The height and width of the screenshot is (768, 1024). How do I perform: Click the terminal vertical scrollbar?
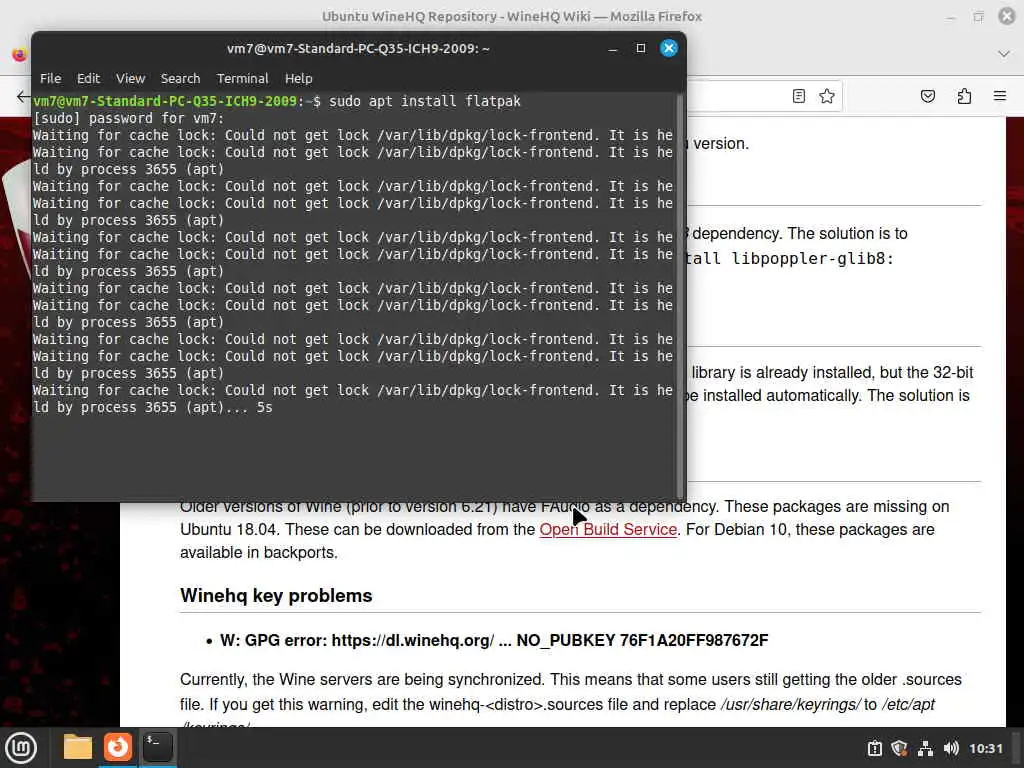(x=680, y=295)
